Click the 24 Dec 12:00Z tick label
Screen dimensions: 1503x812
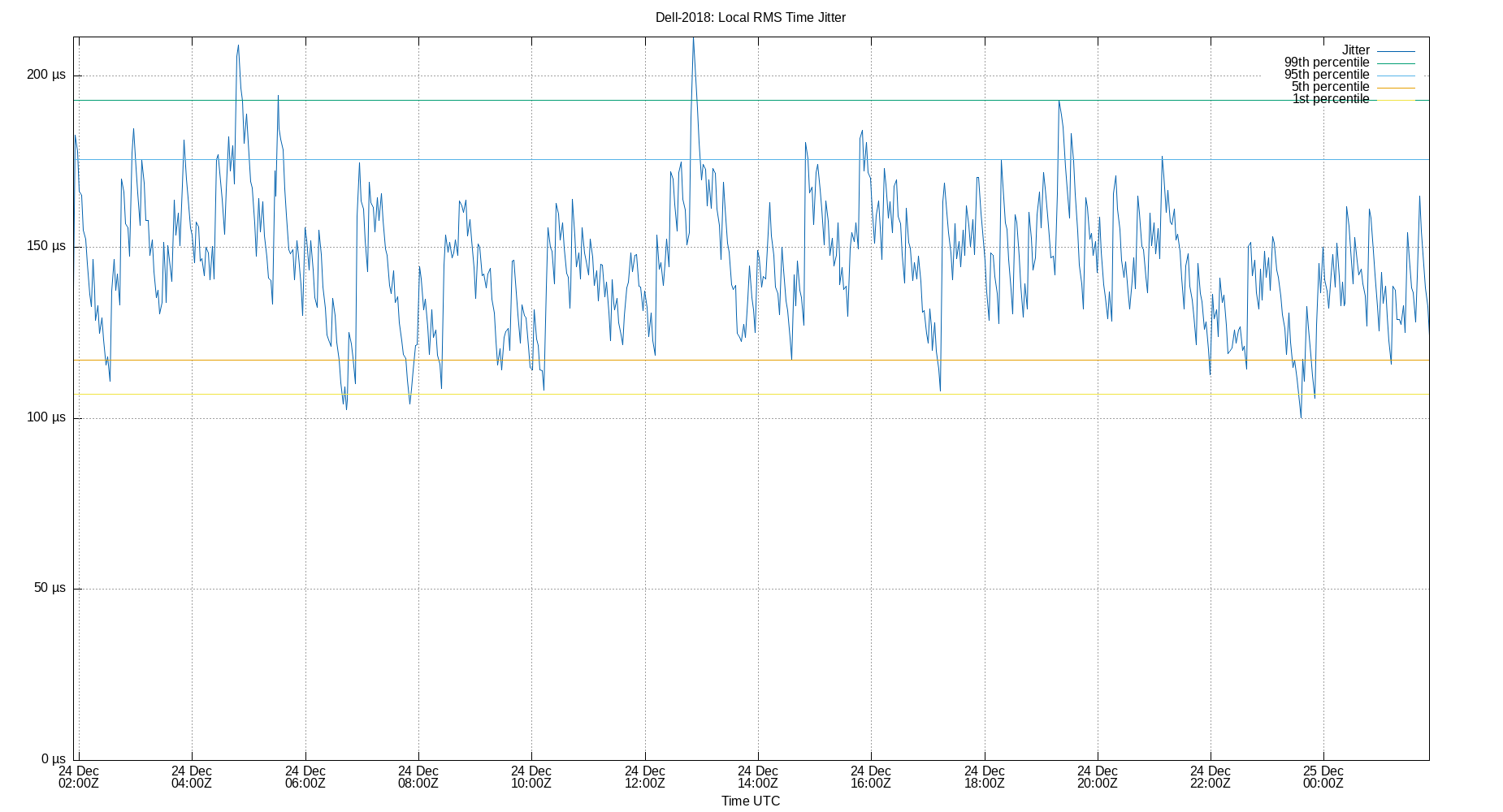coord(644,777)
